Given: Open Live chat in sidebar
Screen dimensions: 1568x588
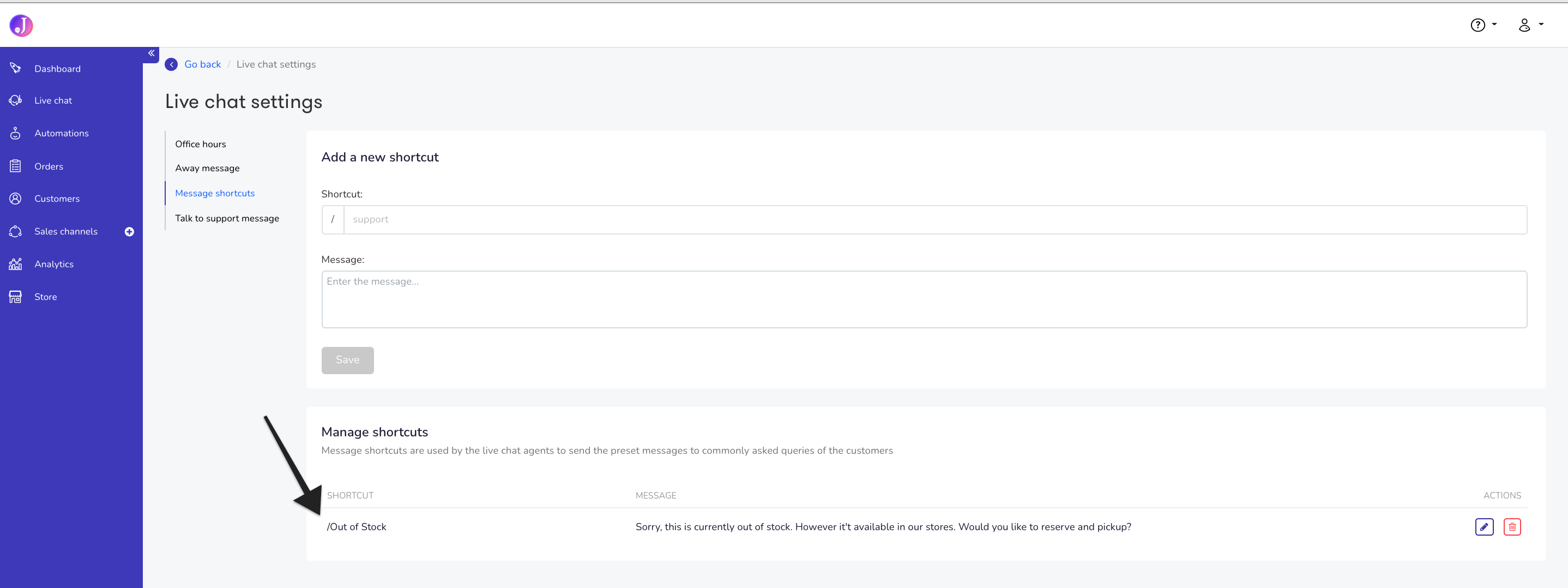Looking at the screenshot, I should tap(53, 100).
